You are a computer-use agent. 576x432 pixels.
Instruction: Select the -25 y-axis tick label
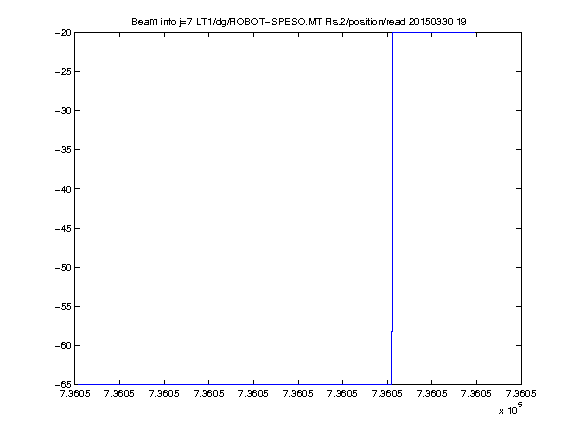click(62, 71)
